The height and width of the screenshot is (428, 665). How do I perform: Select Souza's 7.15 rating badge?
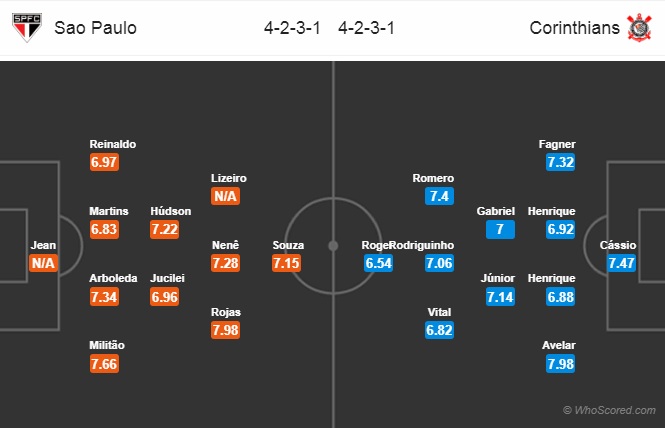(287, 263)
